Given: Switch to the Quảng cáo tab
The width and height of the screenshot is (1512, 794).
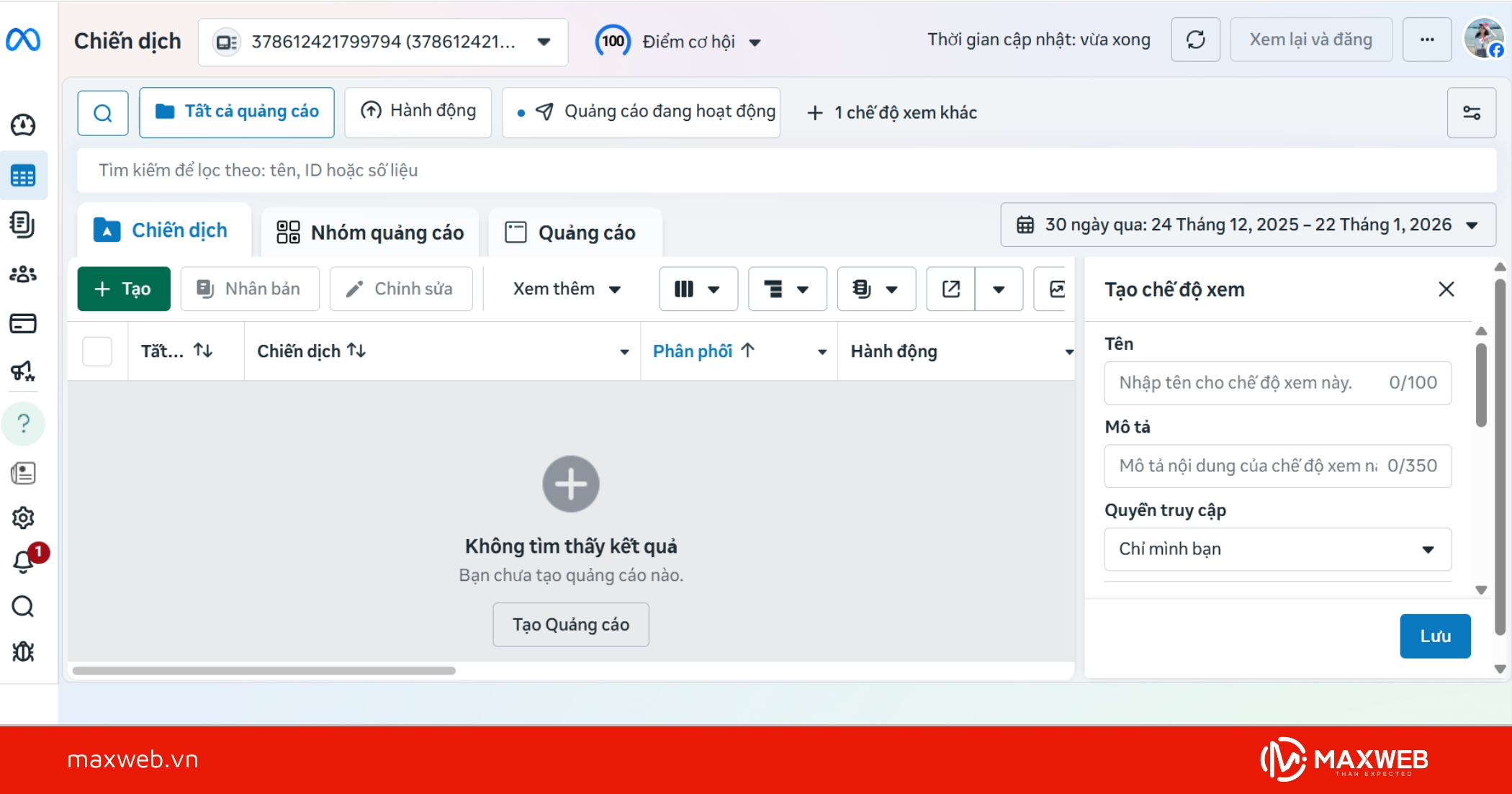Looking at the screenshot, I should (574, 232).
